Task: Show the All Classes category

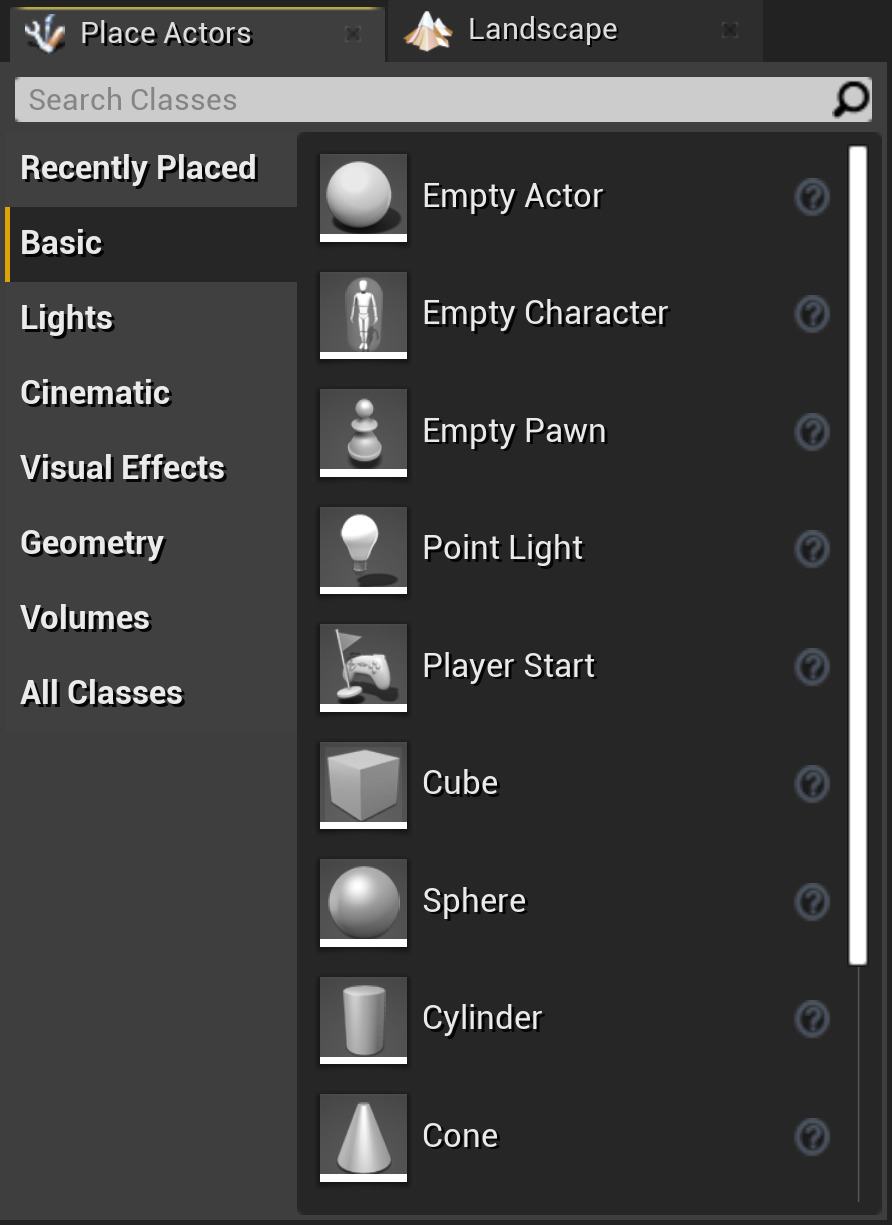Action: tap(101, 692)
